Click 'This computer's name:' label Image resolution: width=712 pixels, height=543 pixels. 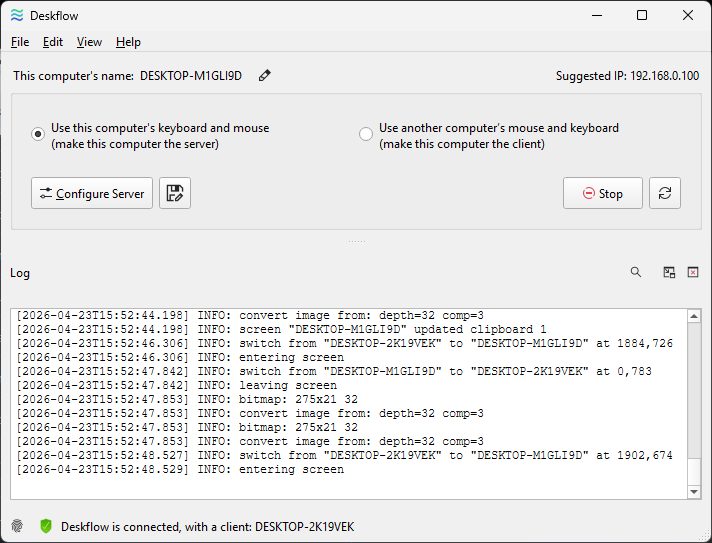tap(74, 76)
